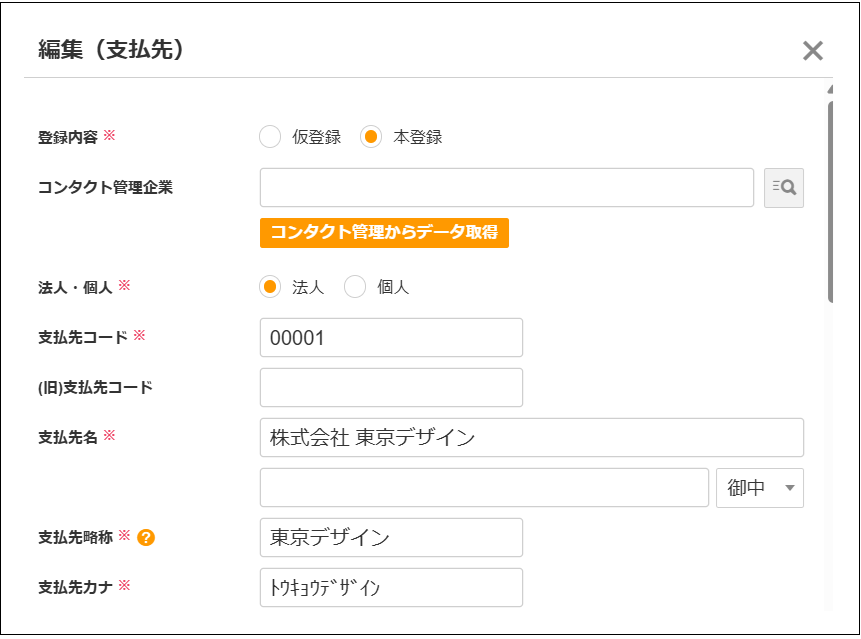Click inside the コンタクト管理企業 input field
Screen dimensions: 861x639
tap(500, 187)
